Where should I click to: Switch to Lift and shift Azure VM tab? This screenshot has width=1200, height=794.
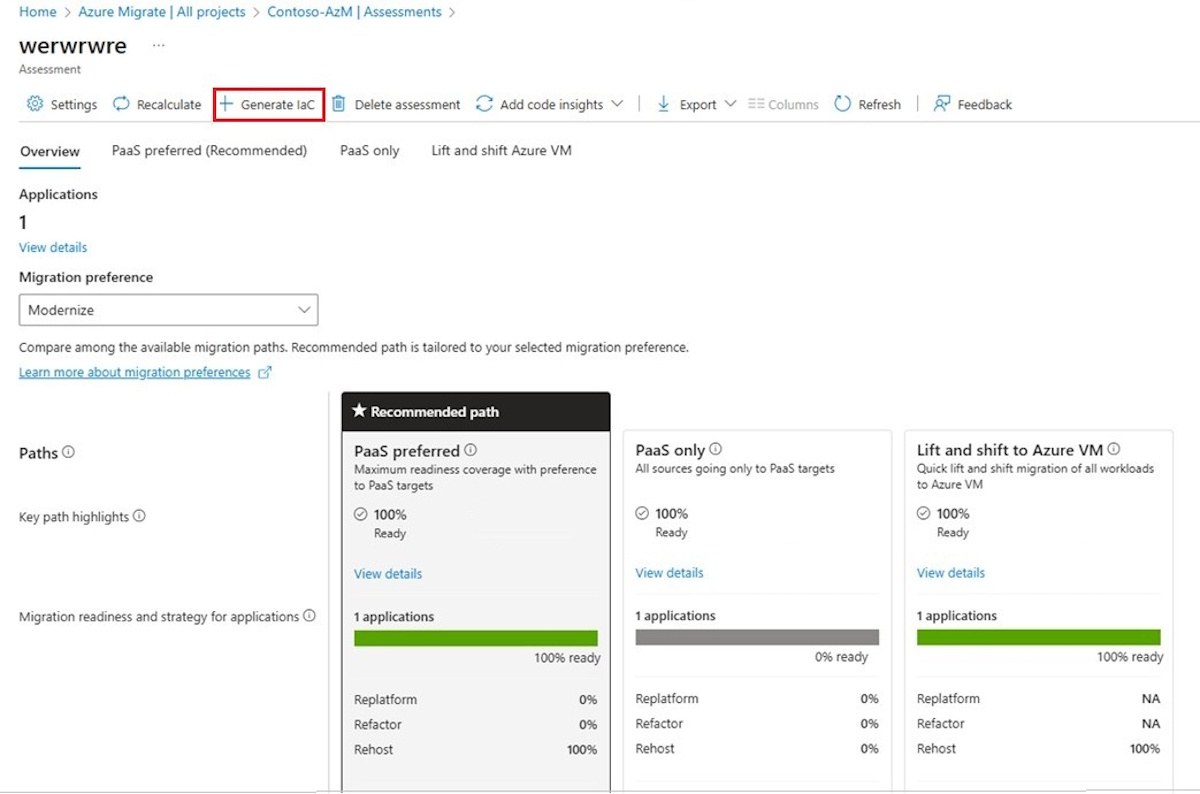click(x=501, y=151)
